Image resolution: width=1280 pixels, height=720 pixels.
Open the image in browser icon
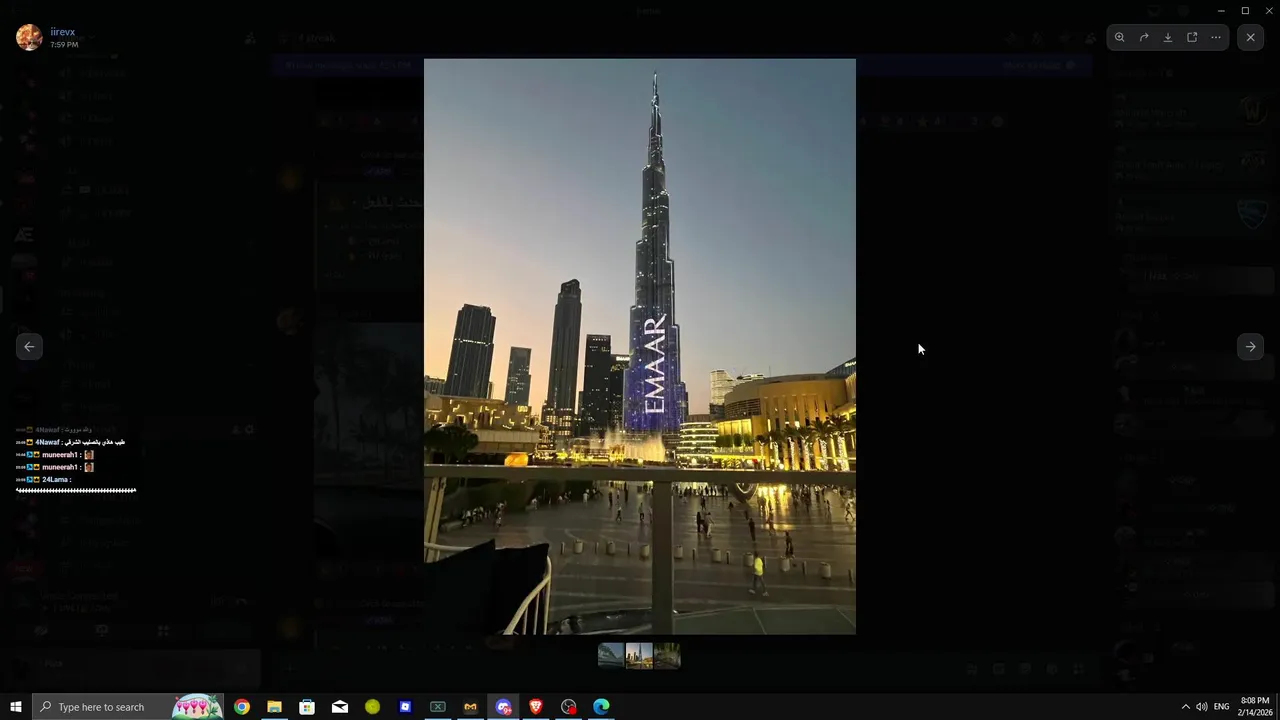click(x=1192, y=37)
